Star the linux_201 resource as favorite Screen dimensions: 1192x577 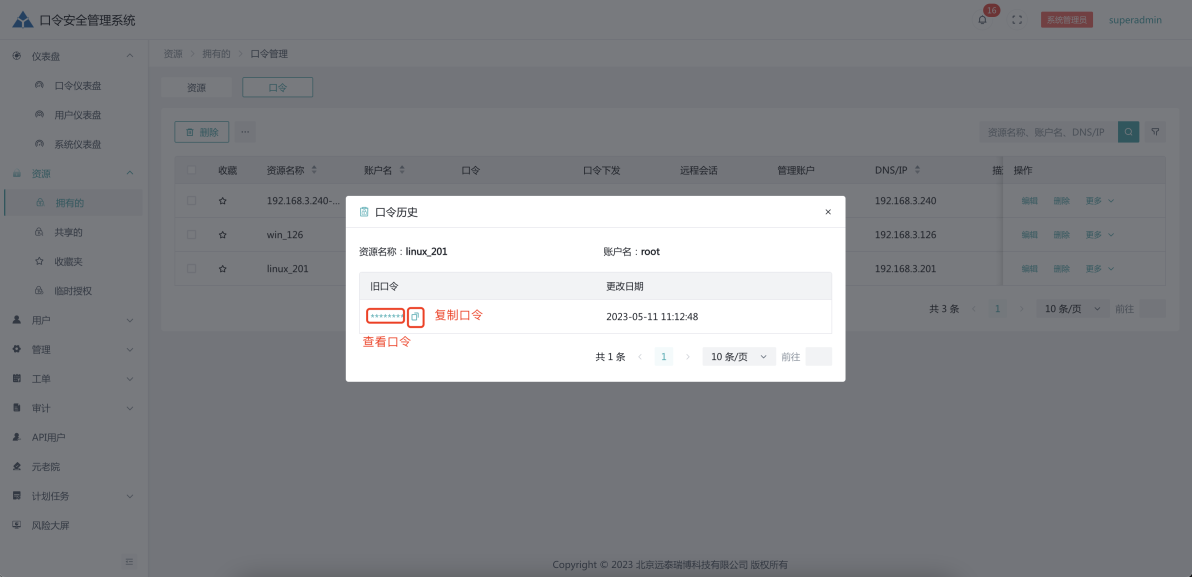tap(223, 269)
